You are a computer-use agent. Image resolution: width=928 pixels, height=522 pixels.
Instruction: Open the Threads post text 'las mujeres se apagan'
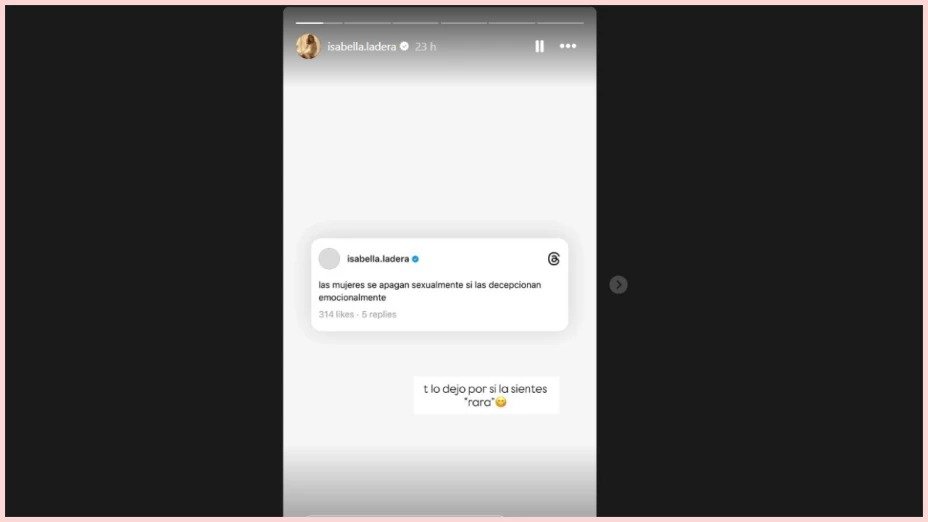coord(430,291)
